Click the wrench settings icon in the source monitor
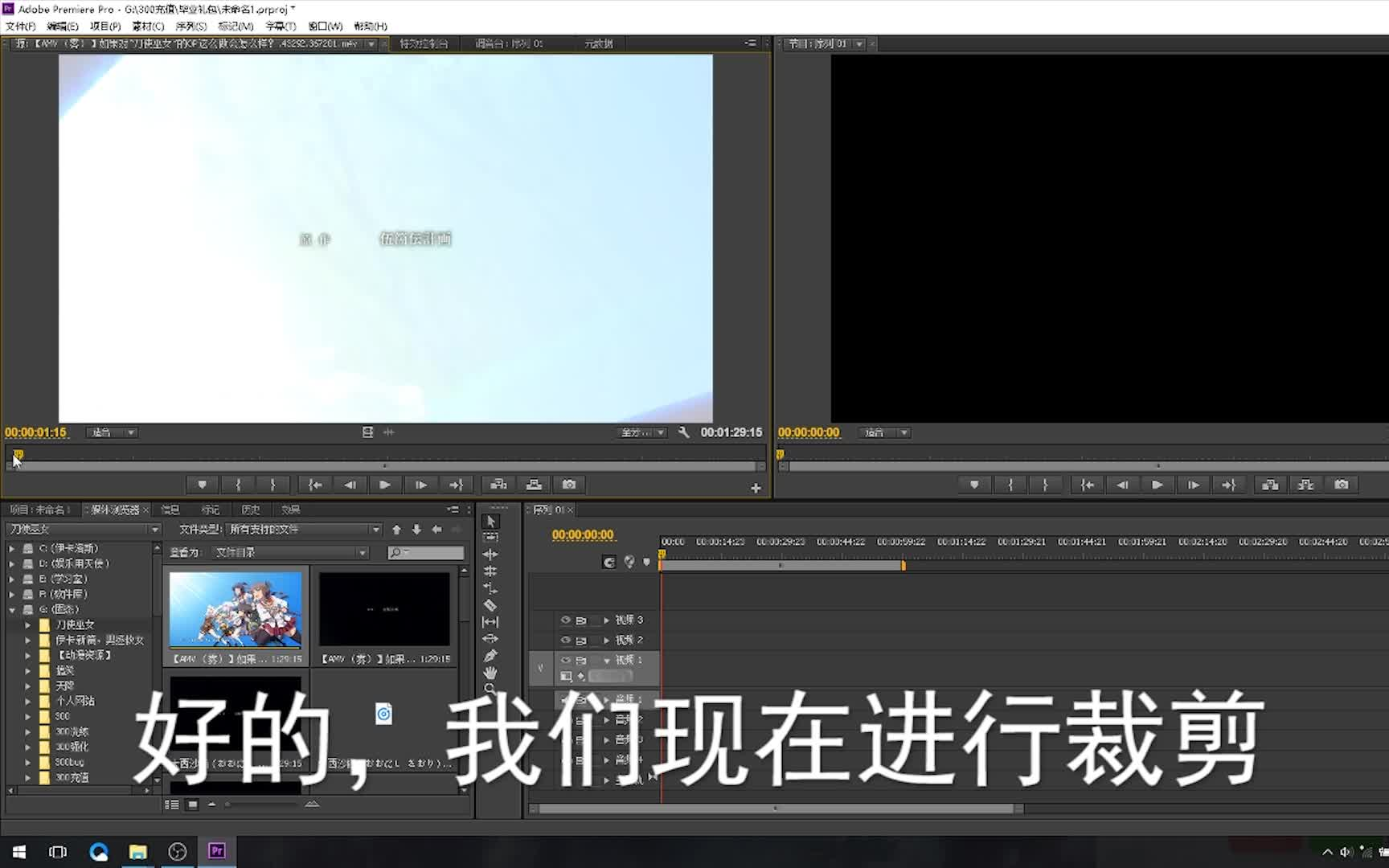Image resolution: width=1389 pixels, height=868 pixels. coord(683,432)
